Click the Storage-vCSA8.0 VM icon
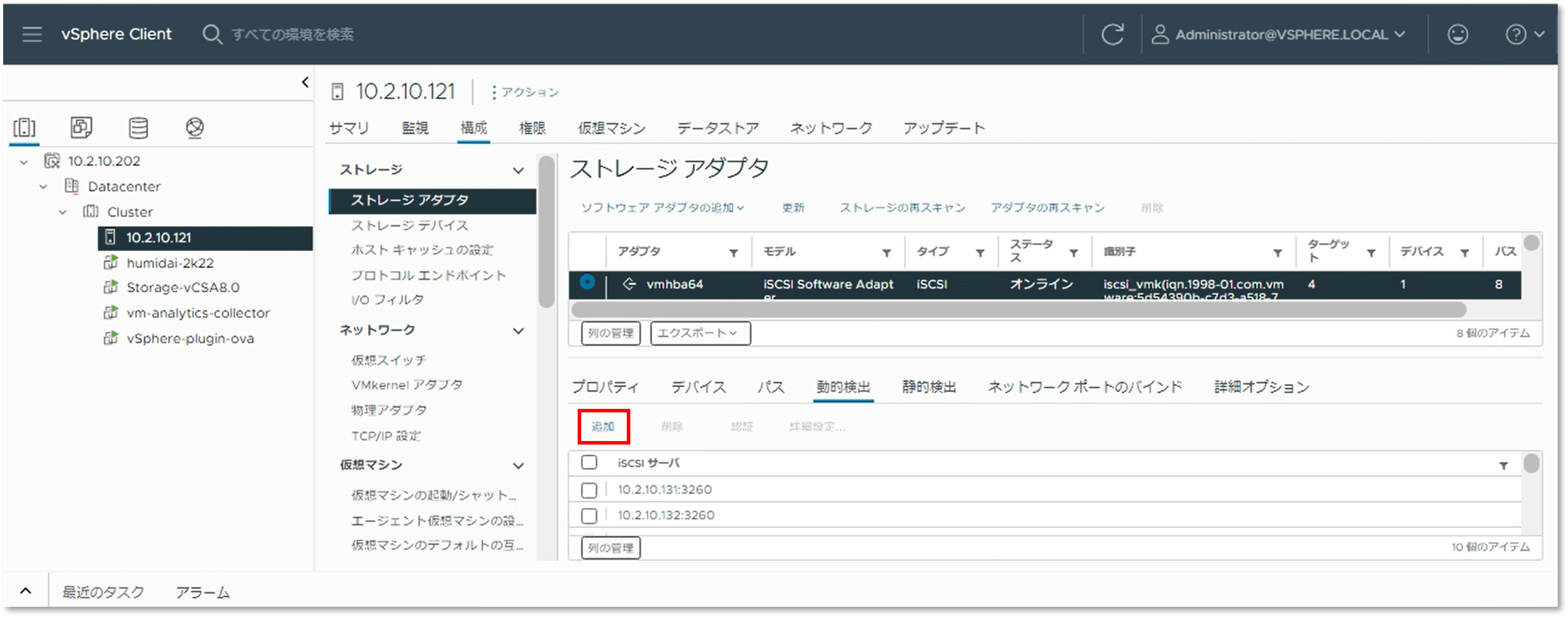1568x617 pixels. 110,287
